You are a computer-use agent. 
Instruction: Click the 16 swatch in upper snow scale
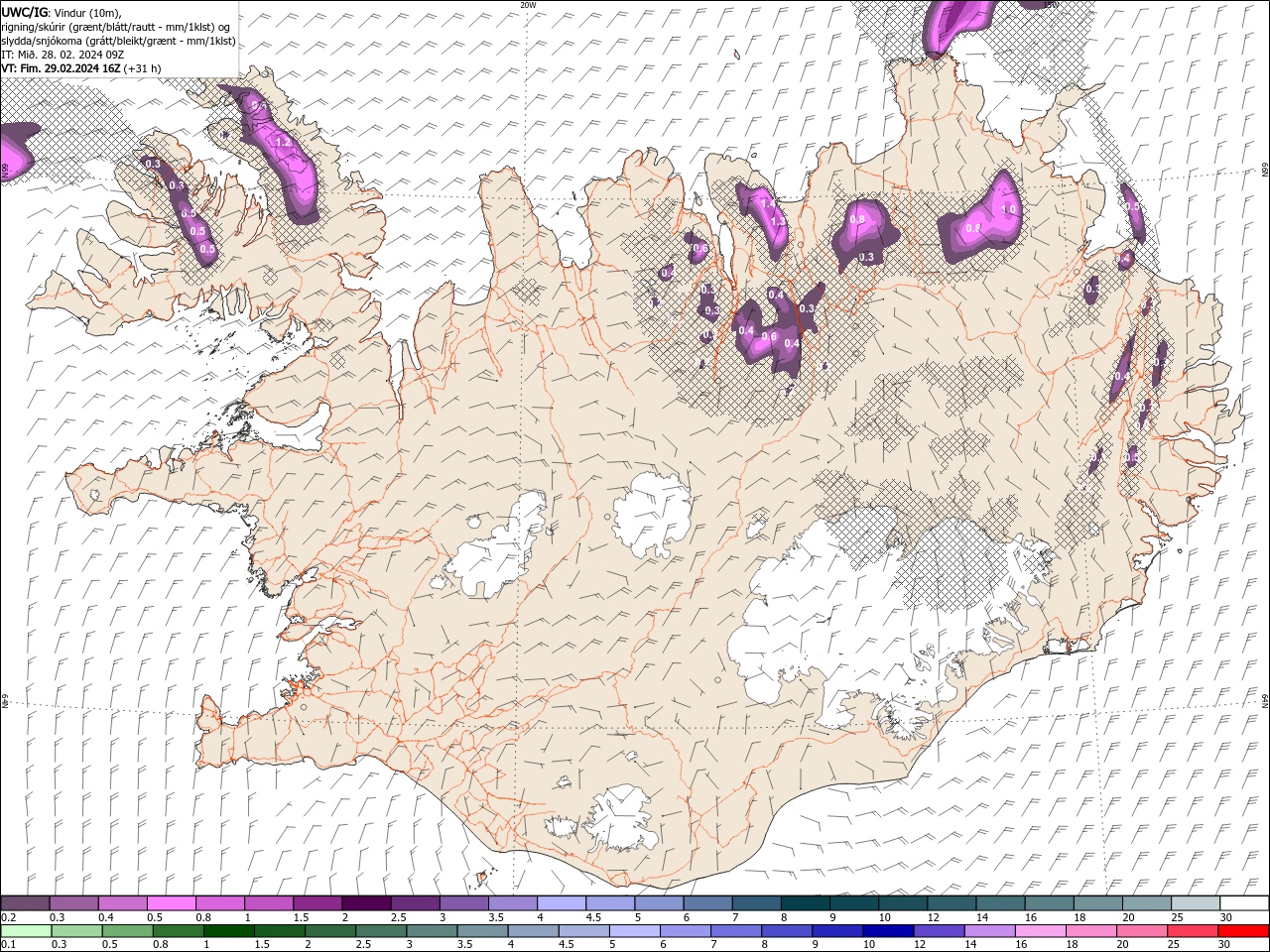[x=1048, y=903]
